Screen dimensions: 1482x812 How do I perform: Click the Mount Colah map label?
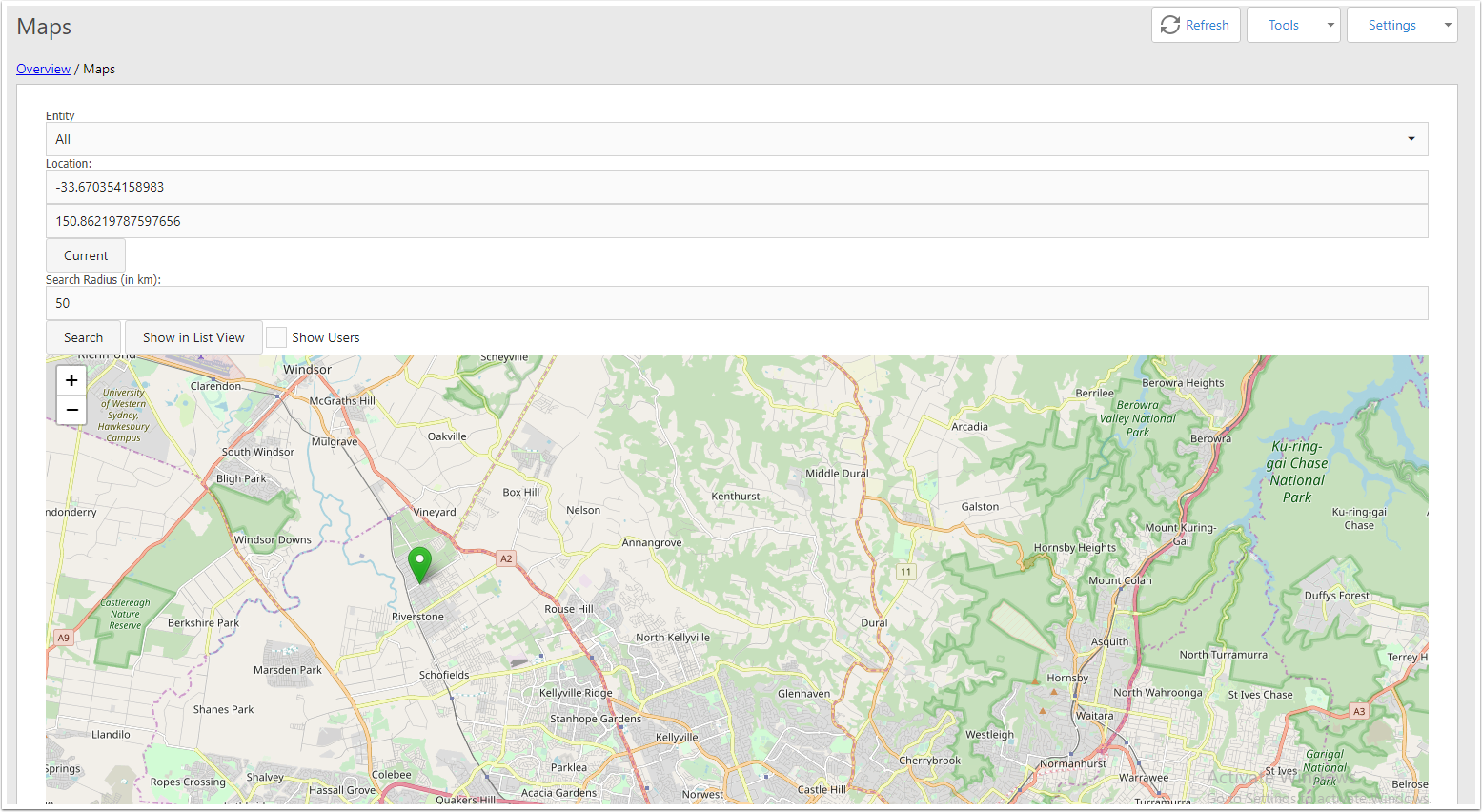point(1120,579)
